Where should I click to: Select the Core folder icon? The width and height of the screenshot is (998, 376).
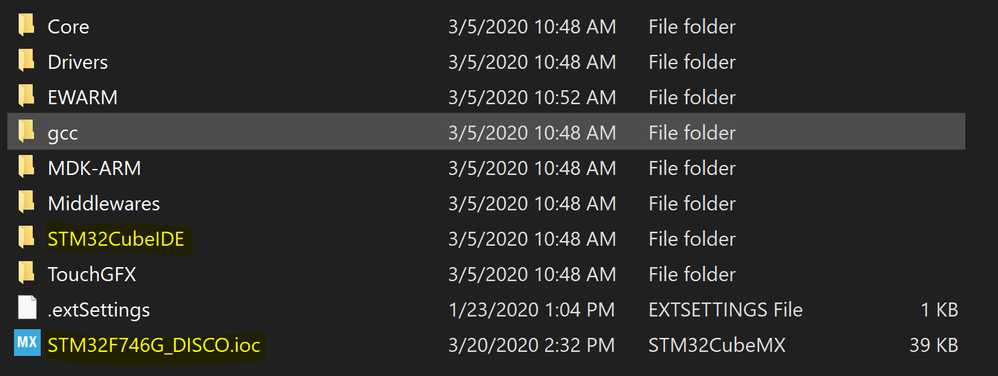tap(26, 27)
